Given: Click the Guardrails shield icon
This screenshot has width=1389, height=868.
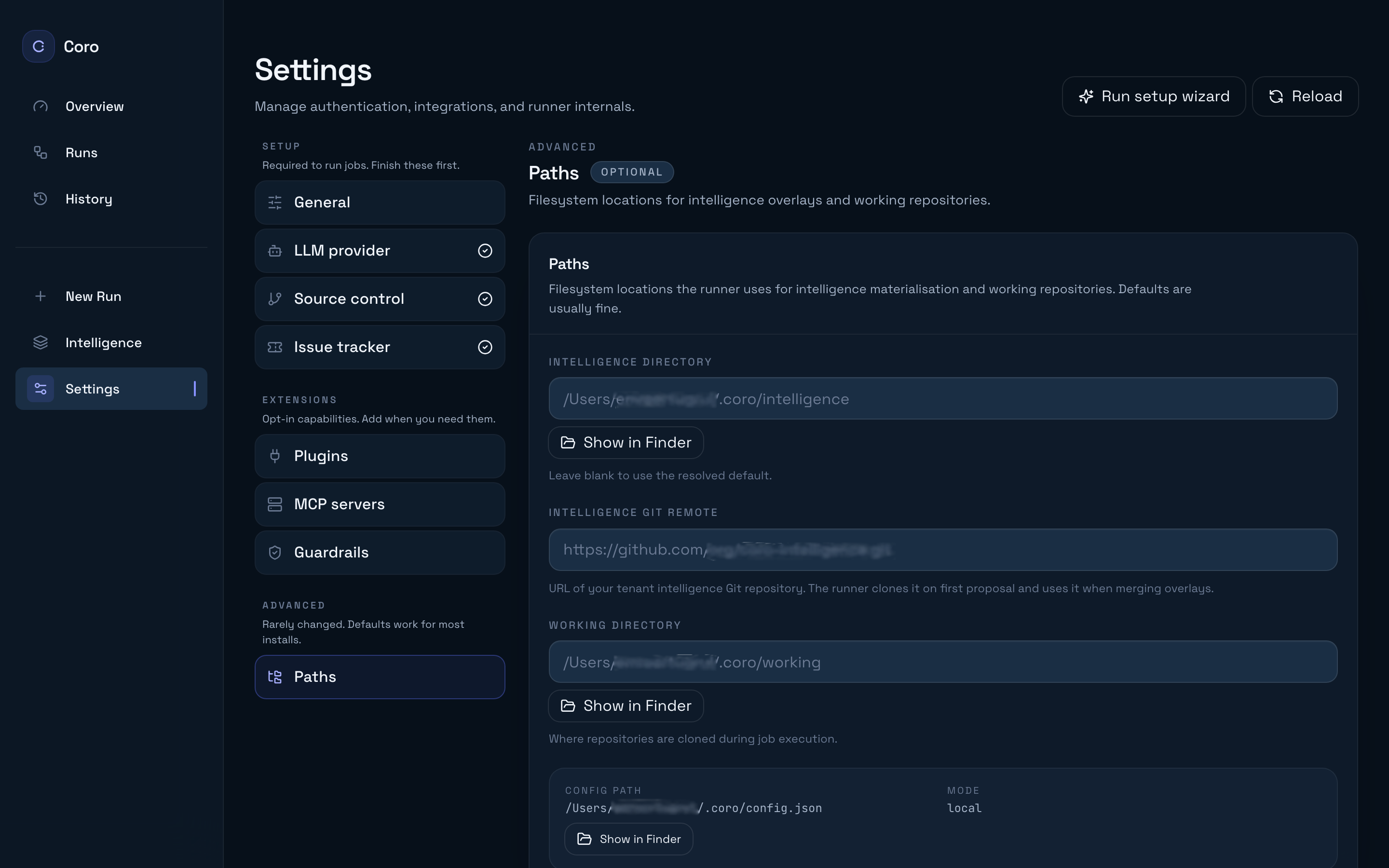Looking at the screenshot, I should pyautogui.click(x=275, y=552).
